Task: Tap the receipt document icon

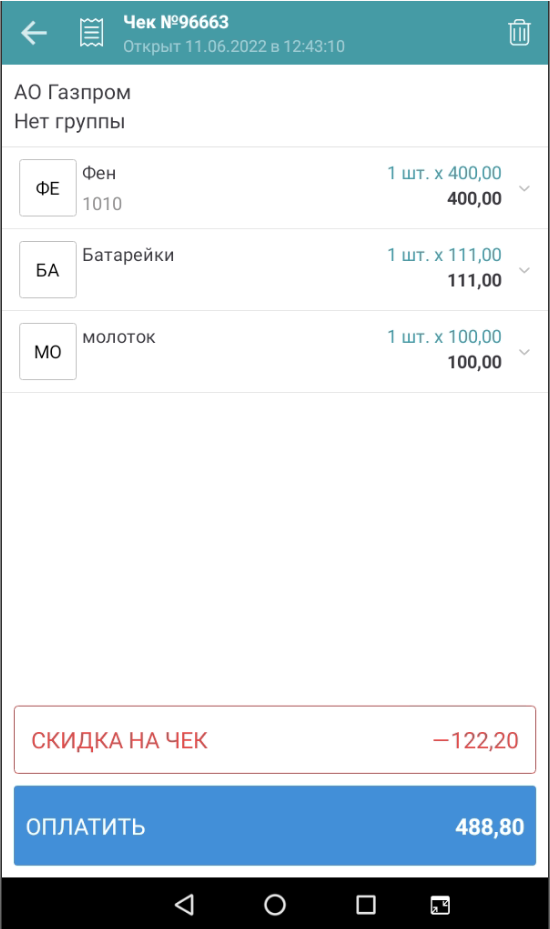Action: (91, 33)
